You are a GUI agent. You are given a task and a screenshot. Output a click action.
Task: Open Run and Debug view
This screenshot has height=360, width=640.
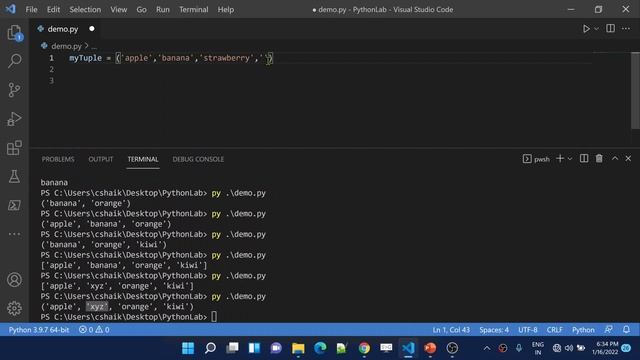(14, 119)
